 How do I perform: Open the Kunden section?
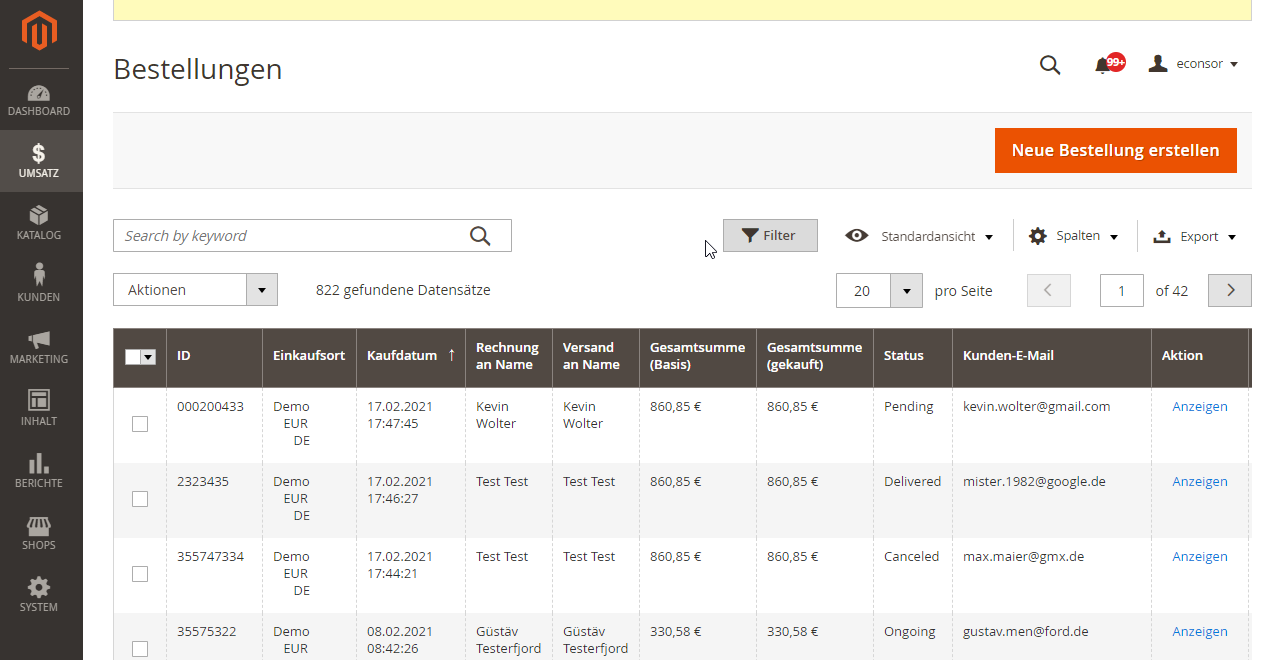(x=39, y=283)
